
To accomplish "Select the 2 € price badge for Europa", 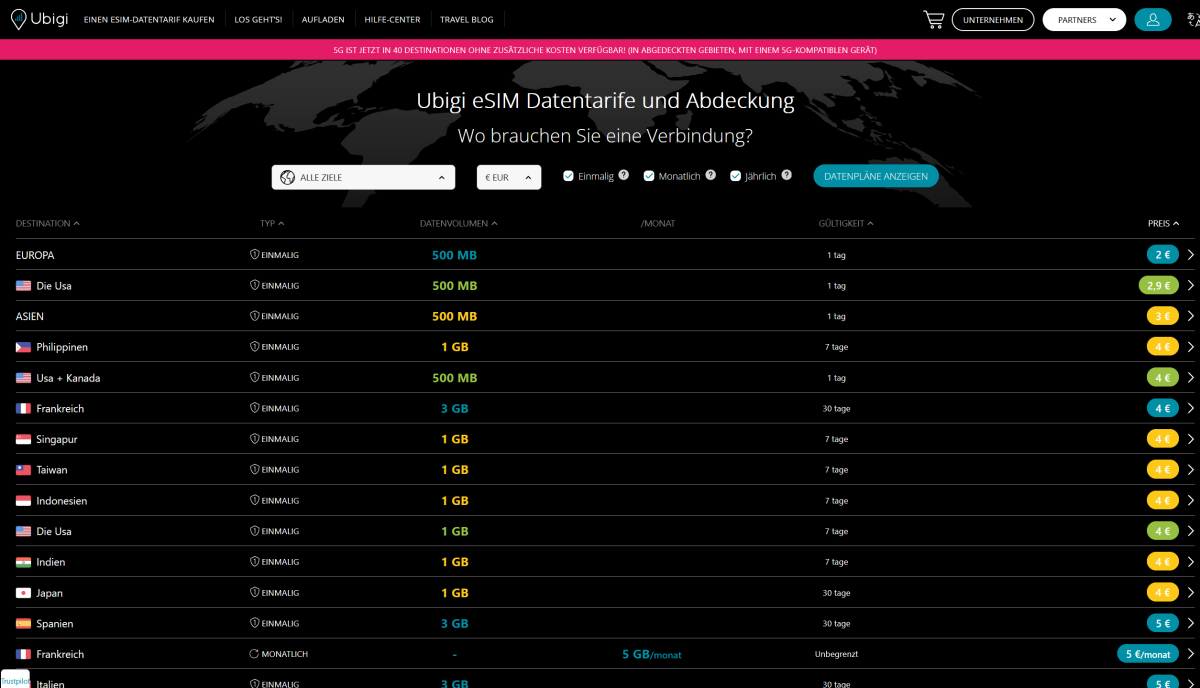I will tap(1163, 255).
